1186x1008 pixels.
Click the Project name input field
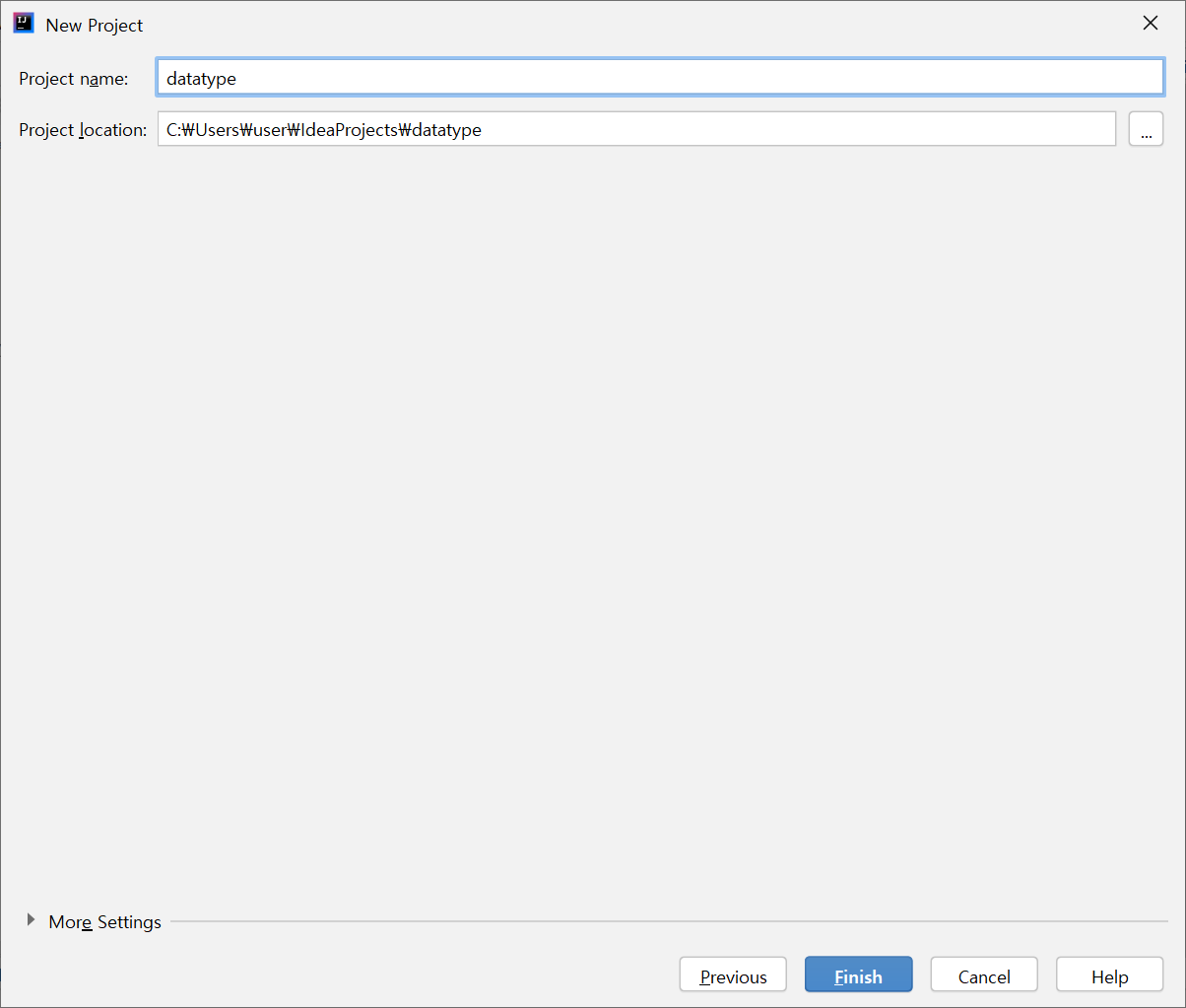tap(660, 78)
